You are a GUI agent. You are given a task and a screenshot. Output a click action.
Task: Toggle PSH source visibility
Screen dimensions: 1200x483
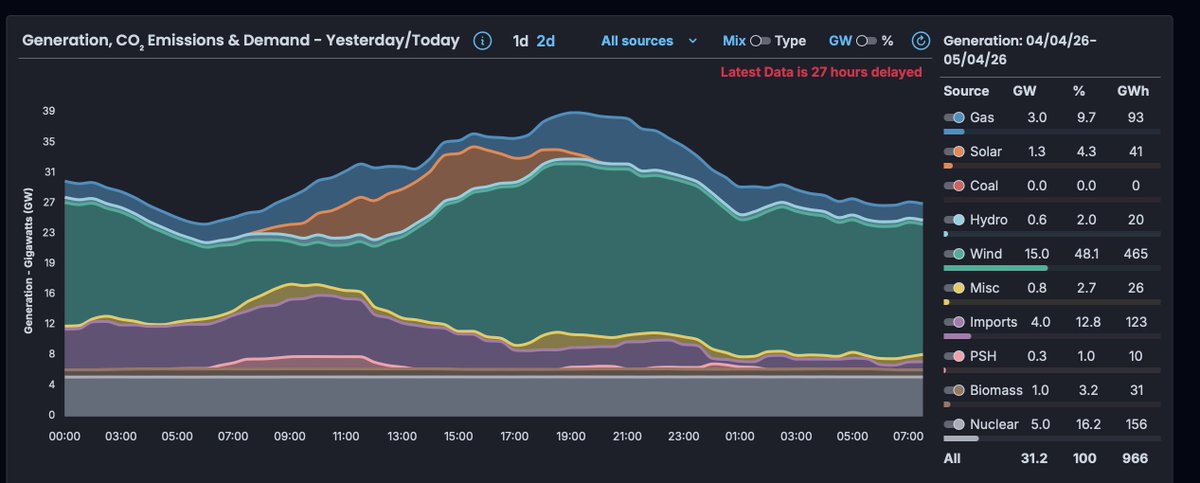click(x=954, y=356)
